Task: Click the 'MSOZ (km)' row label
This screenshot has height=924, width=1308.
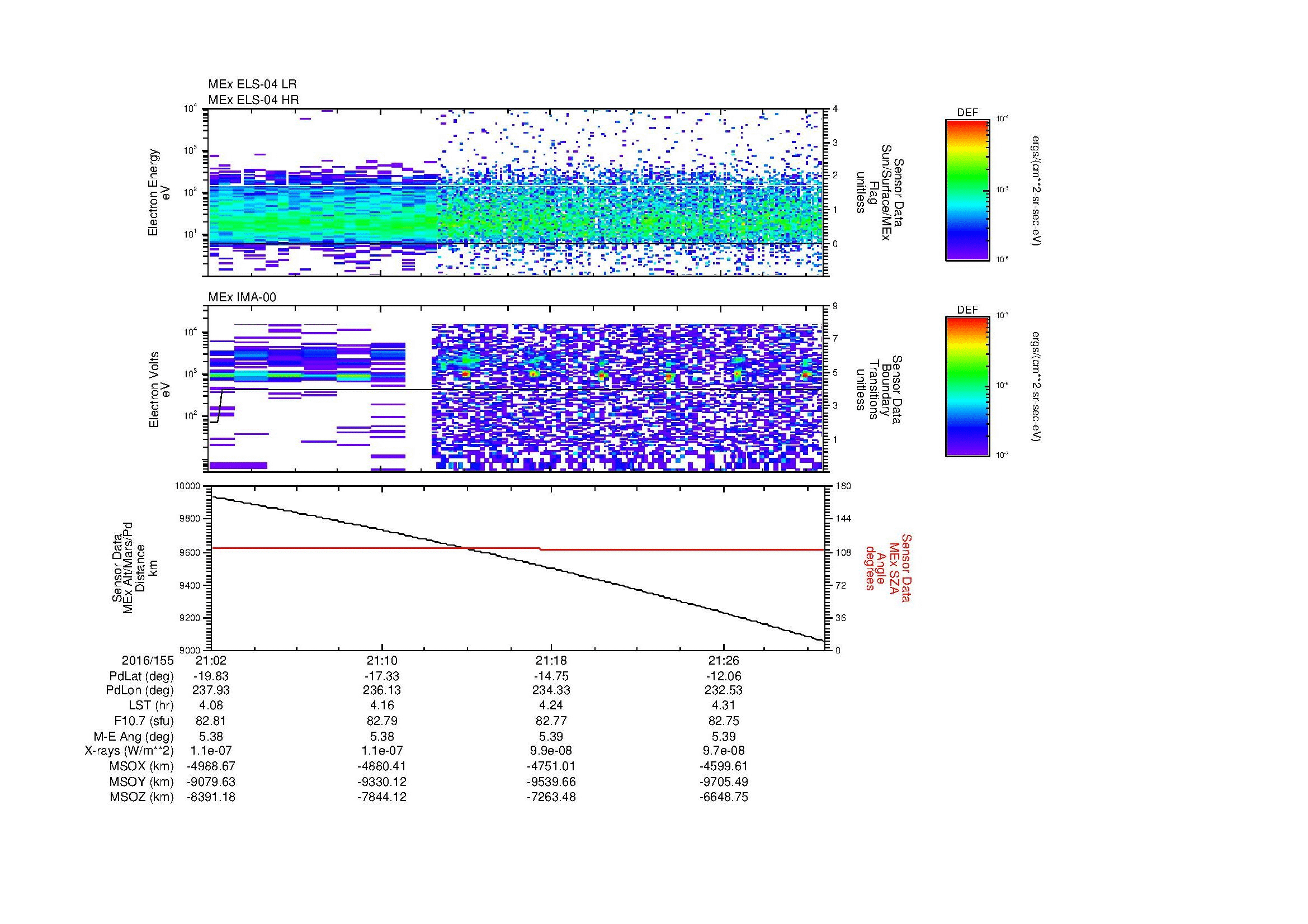Action: click(141, 797)
